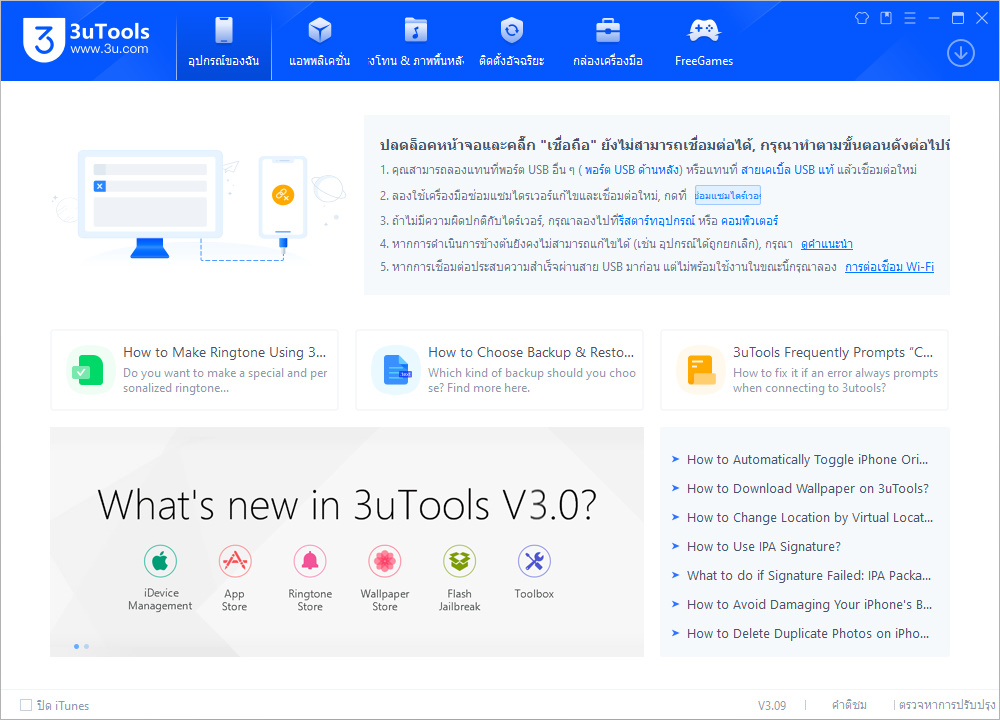The image size is (1000, 720).
Task: Open How to Download Wallpaper on 3uTools
Action: 807,489
